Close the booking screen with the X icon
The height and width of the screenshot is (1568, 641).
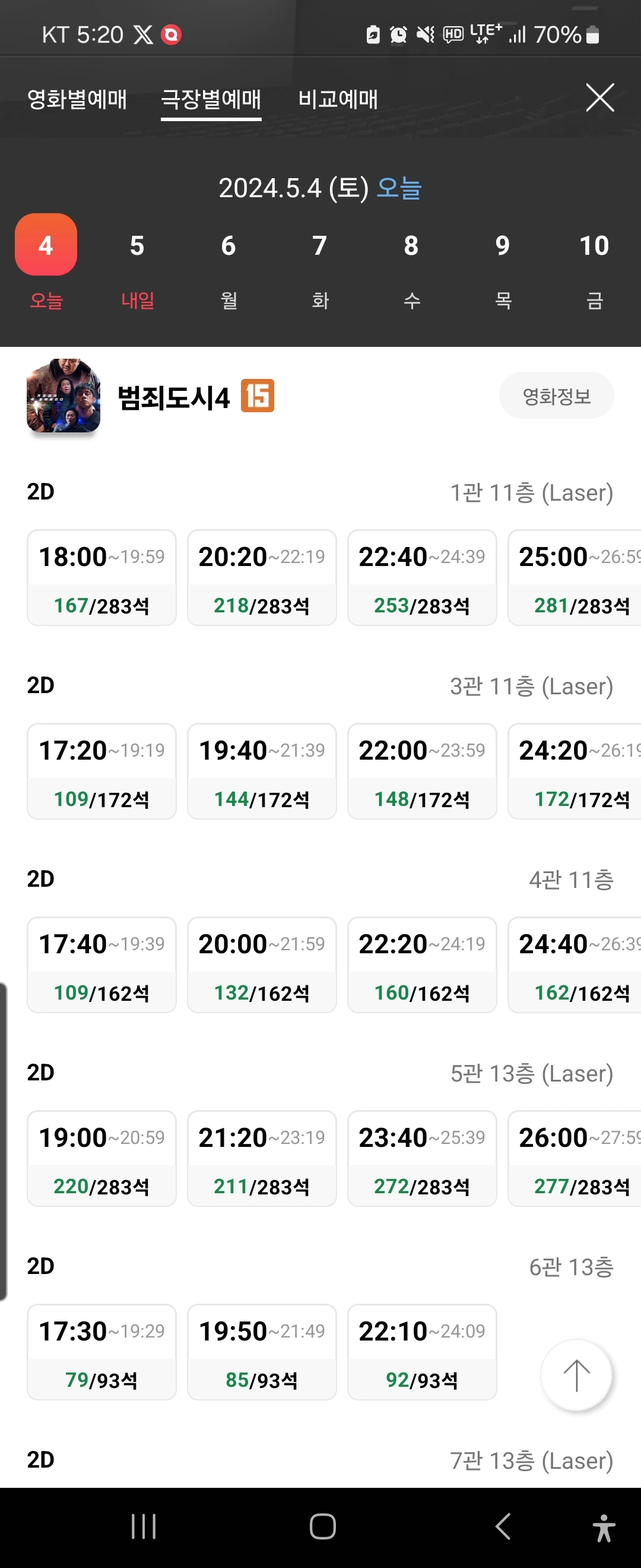point(599,97)
